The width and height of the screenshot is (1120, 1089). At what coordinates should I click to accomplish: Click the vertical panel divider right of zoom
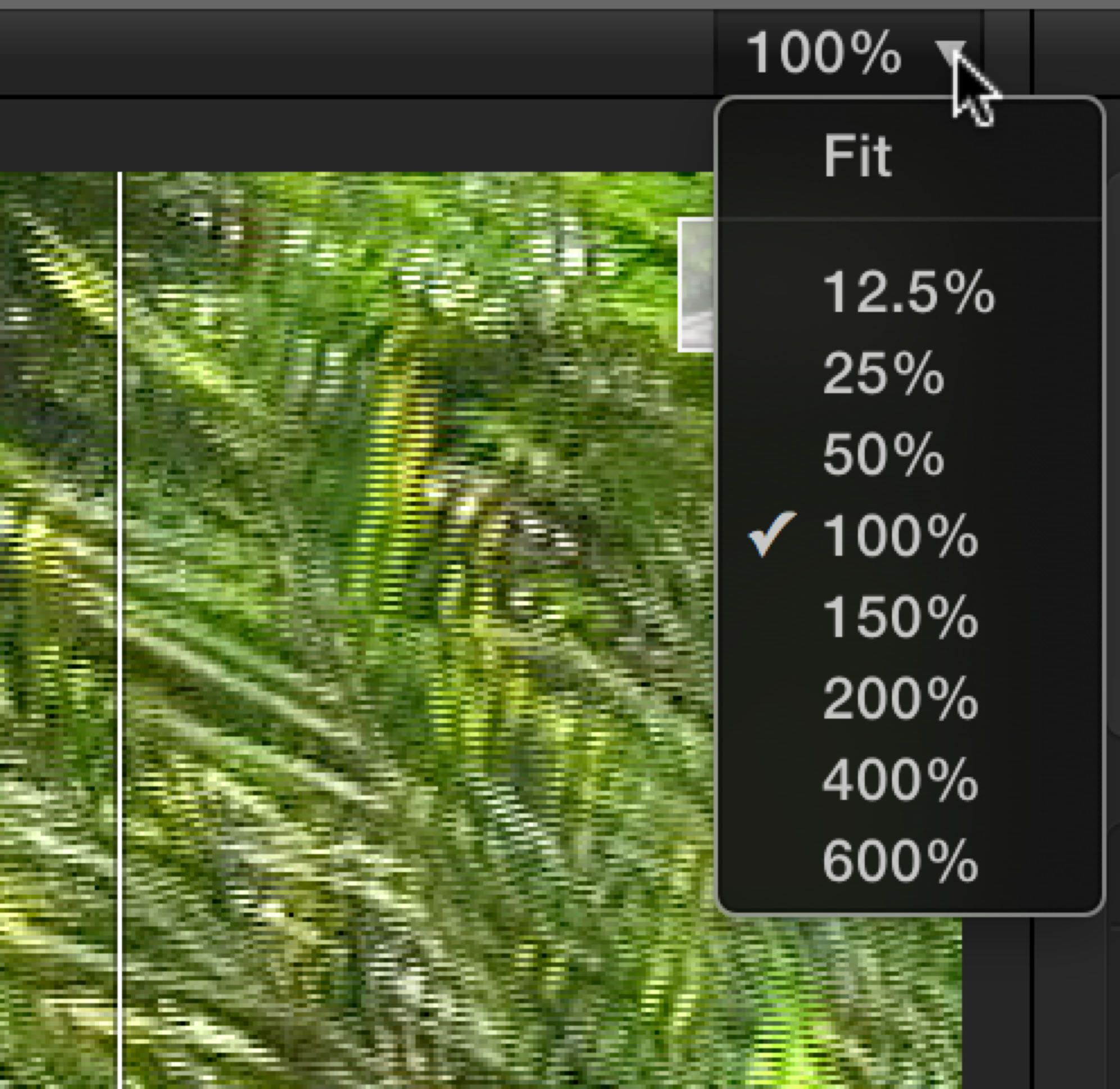click(x=1032, y=53)
